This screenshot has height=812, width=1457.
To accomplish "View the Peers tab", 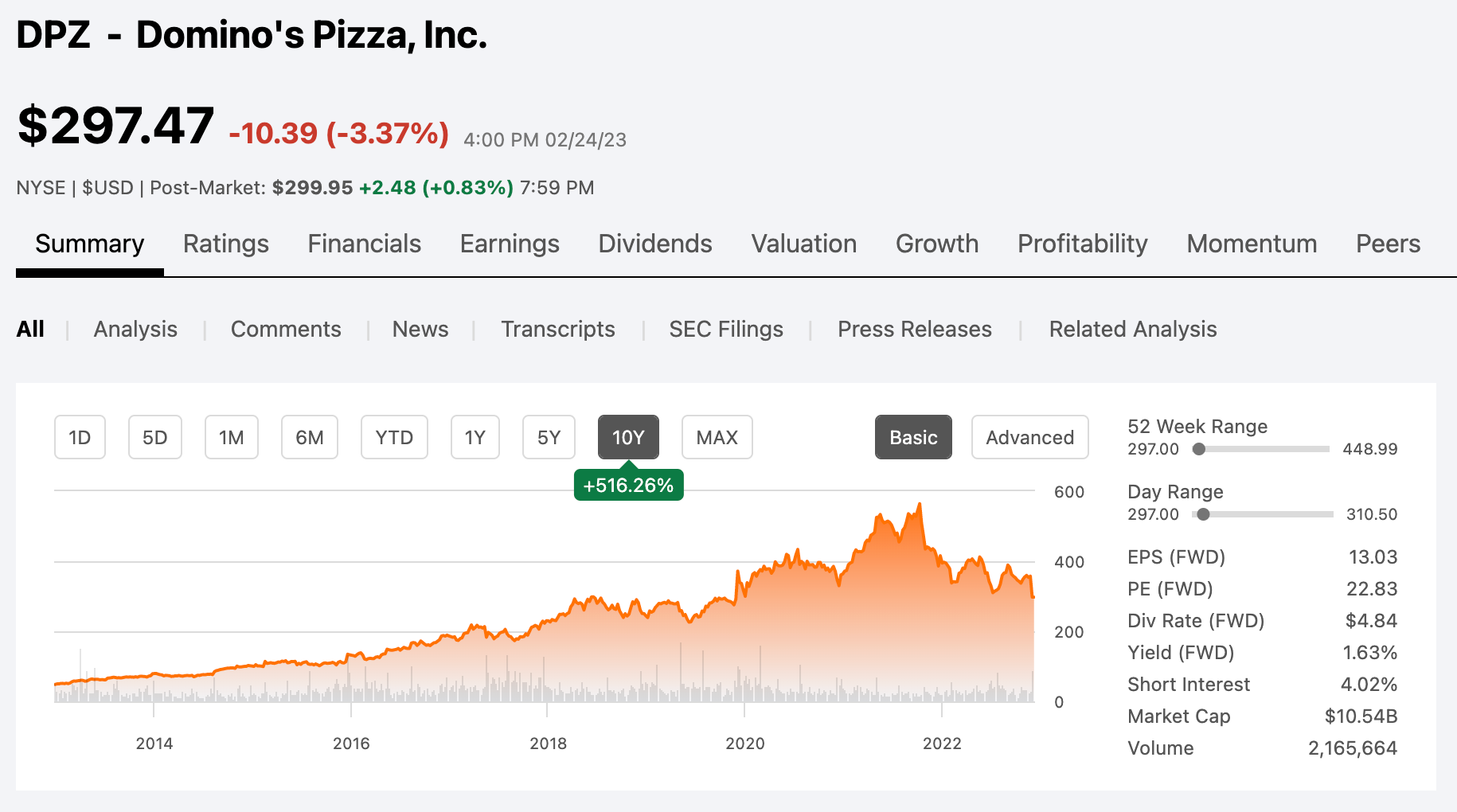I will point(1388,244).
